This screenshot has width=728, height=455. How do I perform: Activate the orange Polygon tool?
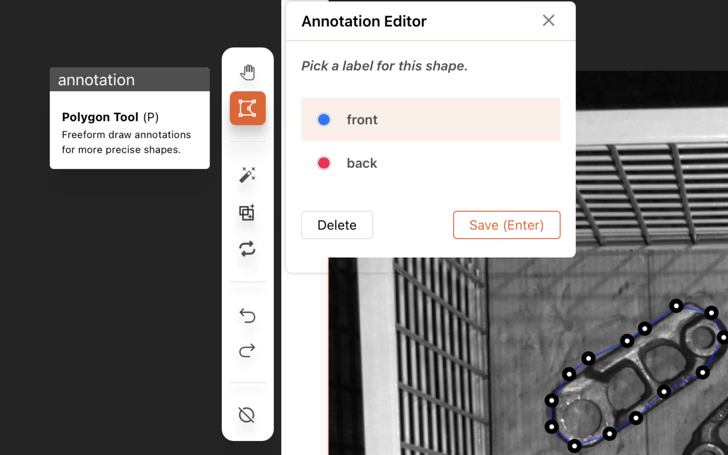pyautogui.click(x=247, y=108)
